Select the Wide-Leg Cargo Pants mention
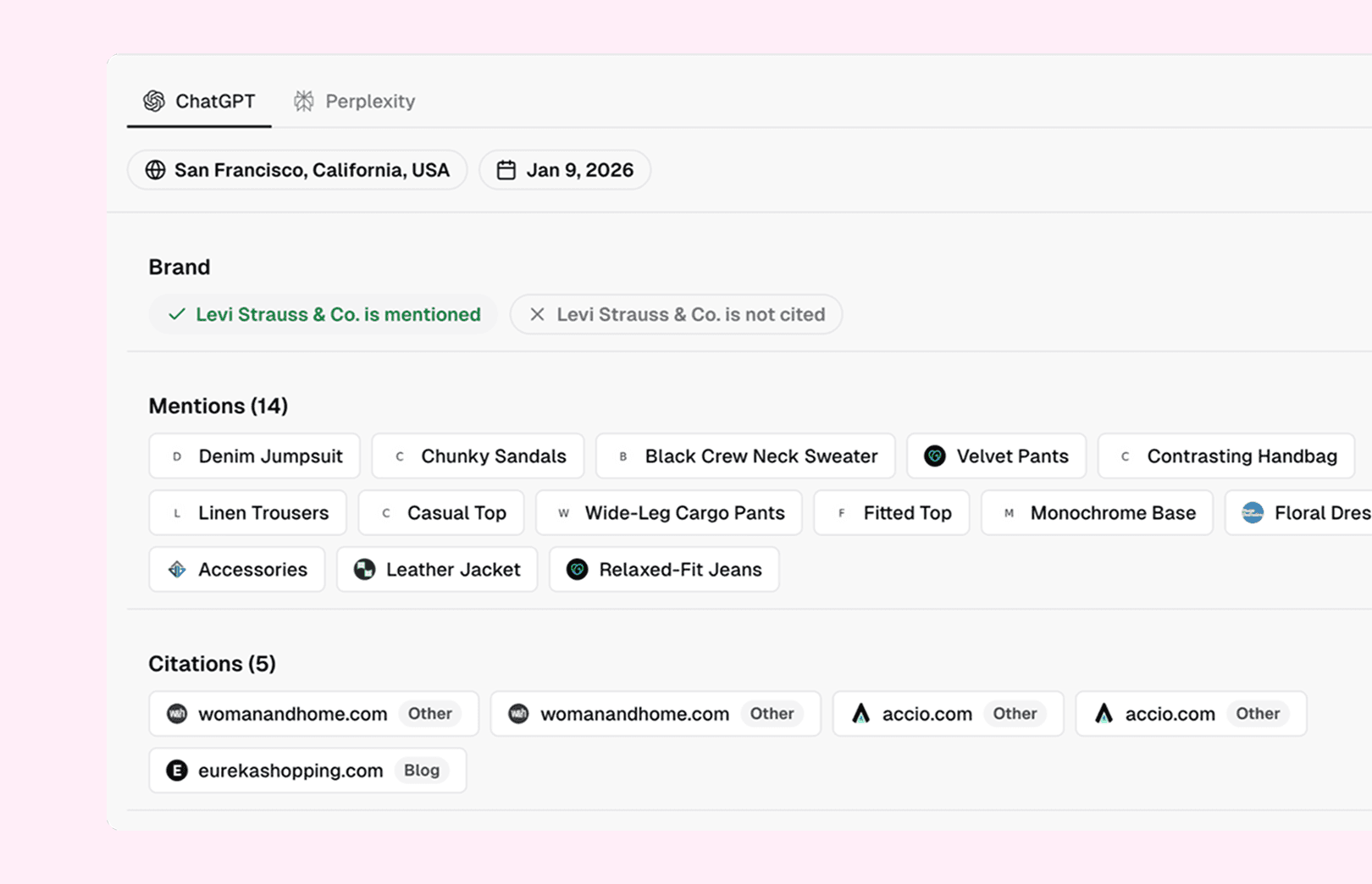1372x884 pixels. pyautogui.click(x=669, y=513)
